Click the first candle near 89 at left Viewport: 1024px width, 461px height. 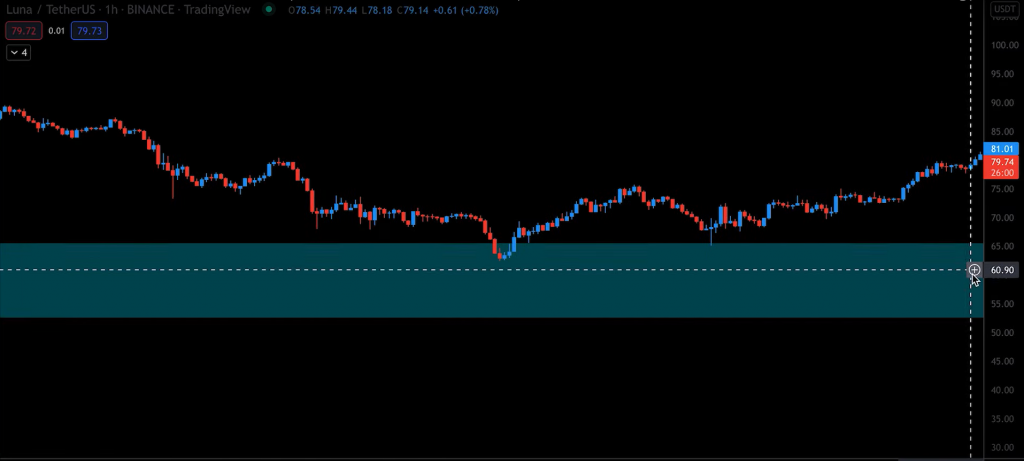pyautogui.click(x=5, y=110)
